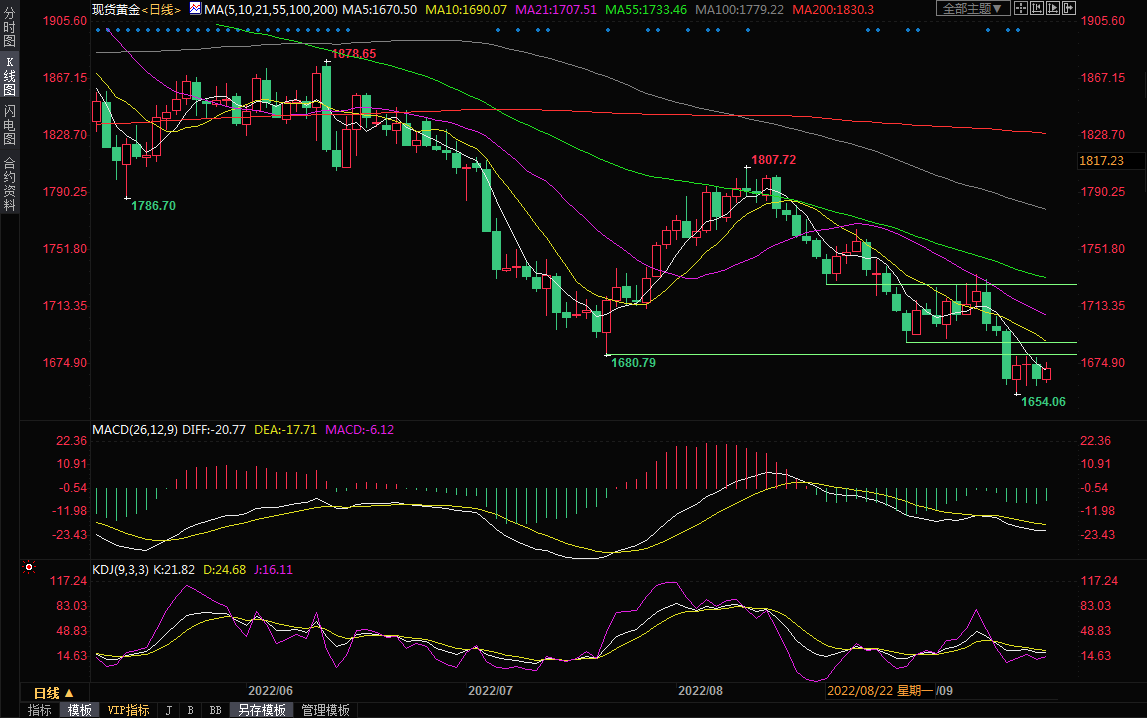Click the J button in bottom bar
This screenshot has width=1147, height=718.
coord(169,710)
